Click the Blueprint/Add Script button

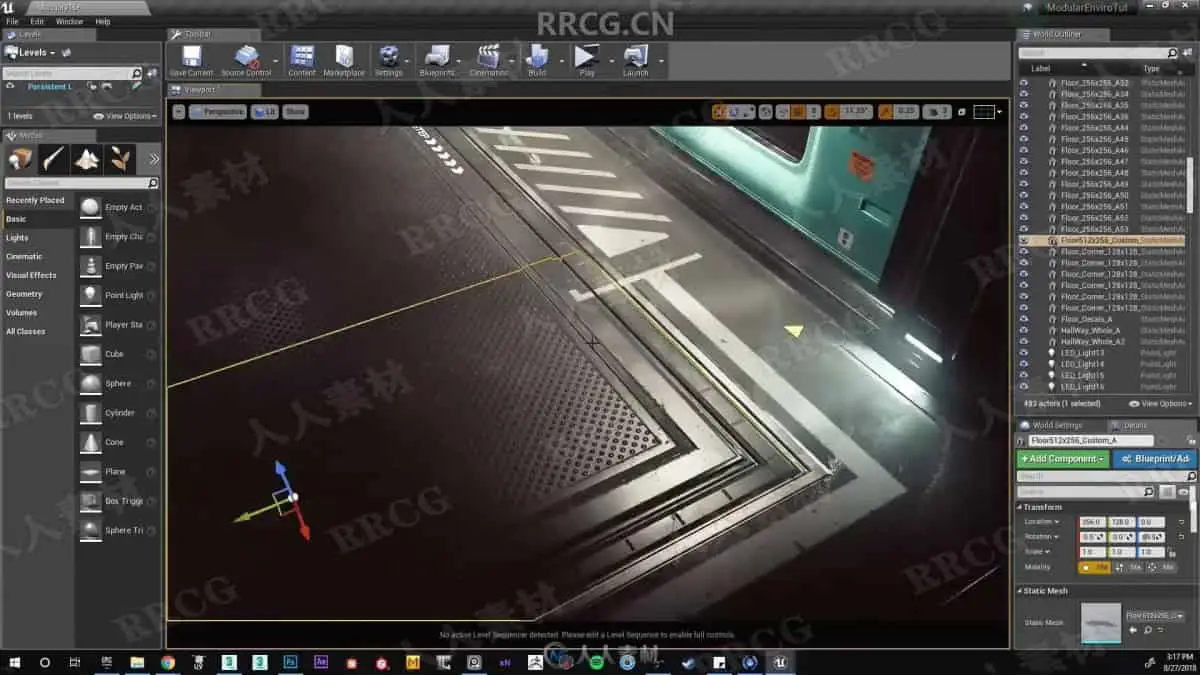pyautogui.click(x=1154, y=459)
